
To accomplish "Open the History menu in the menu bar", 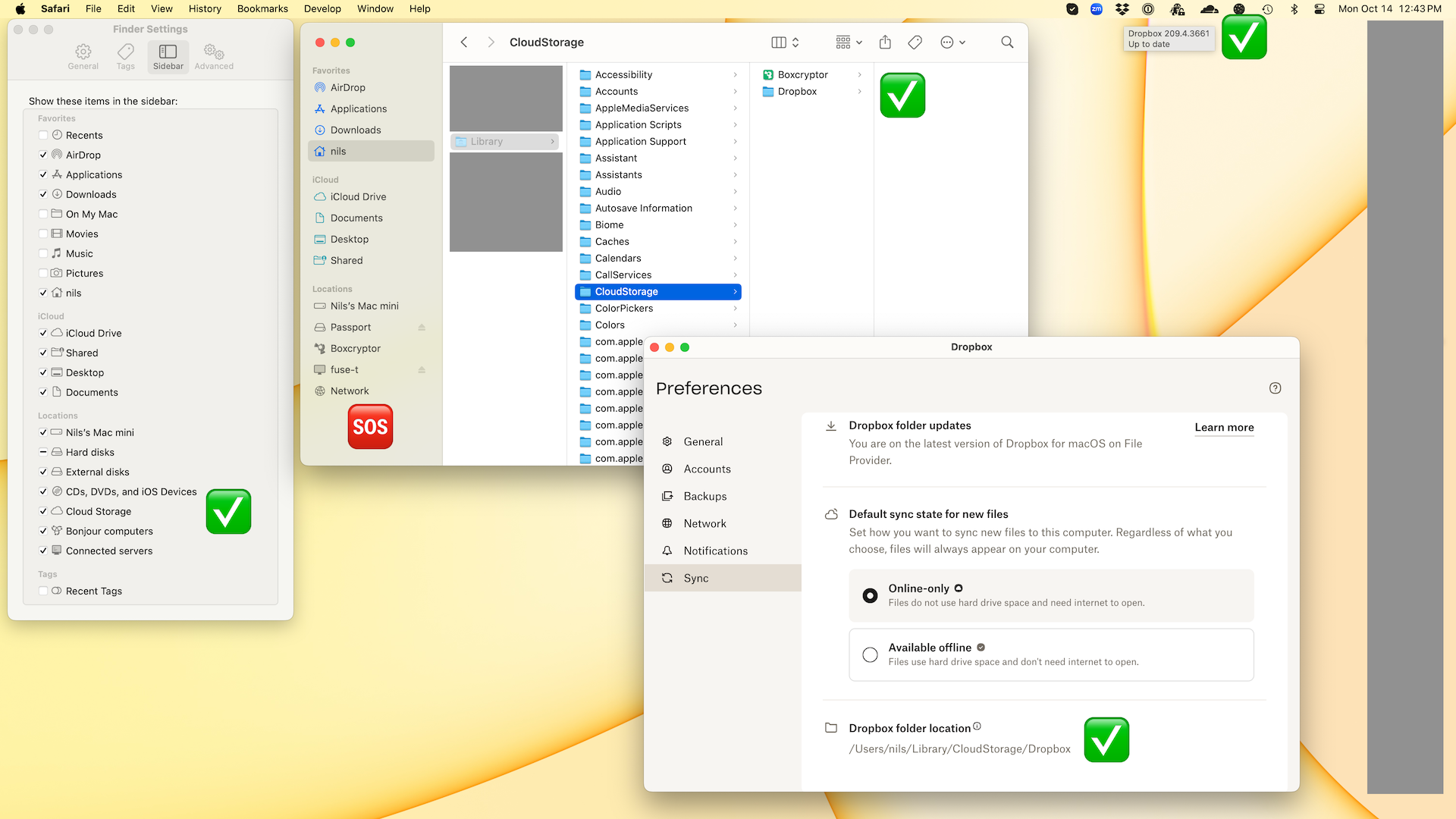I will (204, 8).
